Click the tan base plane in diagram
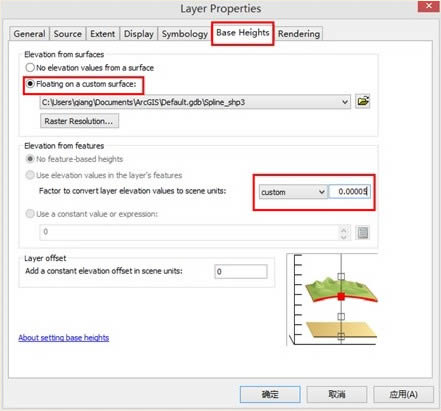The width and height of the screenshot is (441, 411). pyautogui.click(x=340, y=329)
